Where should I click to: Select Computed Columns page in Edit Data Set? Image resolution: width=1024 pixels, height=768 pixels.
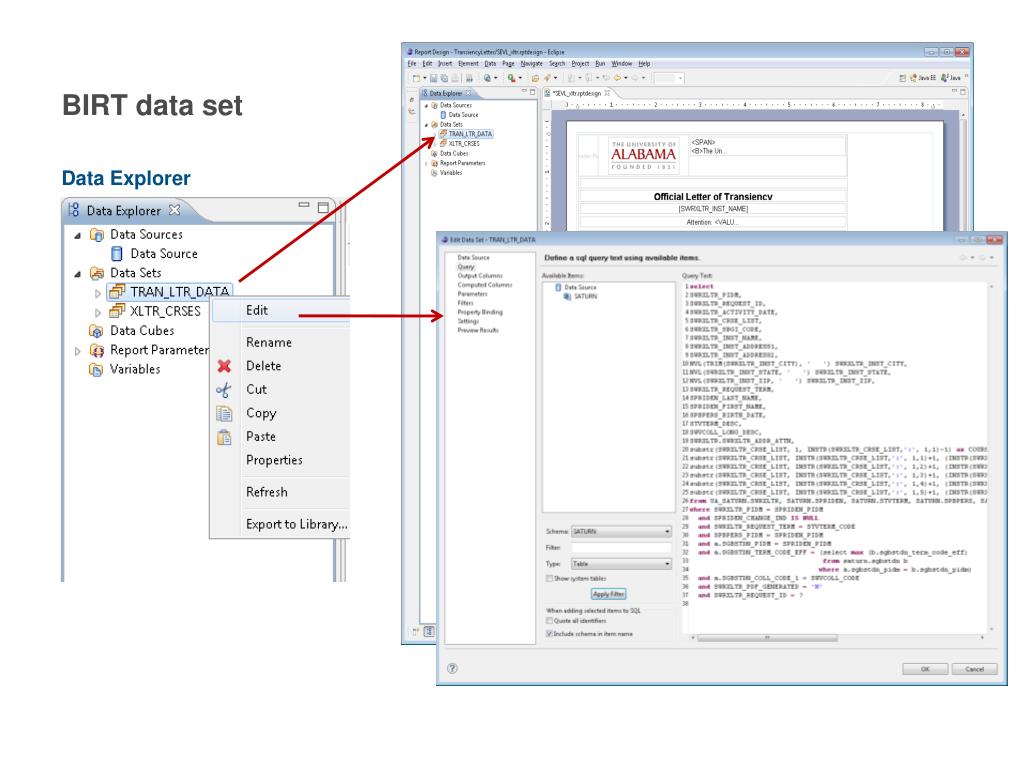485,285
